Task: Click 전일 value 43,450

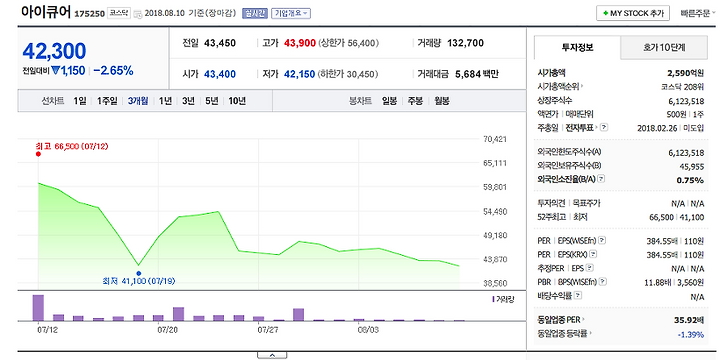Action: pyautogui.click(x=219, y=44)
